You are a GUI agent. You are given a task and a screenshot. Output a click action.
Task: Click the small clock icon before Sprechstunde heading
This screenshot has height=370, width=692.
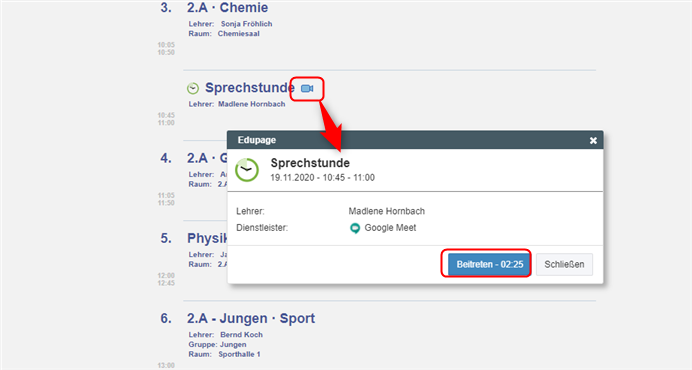[193, 88]
